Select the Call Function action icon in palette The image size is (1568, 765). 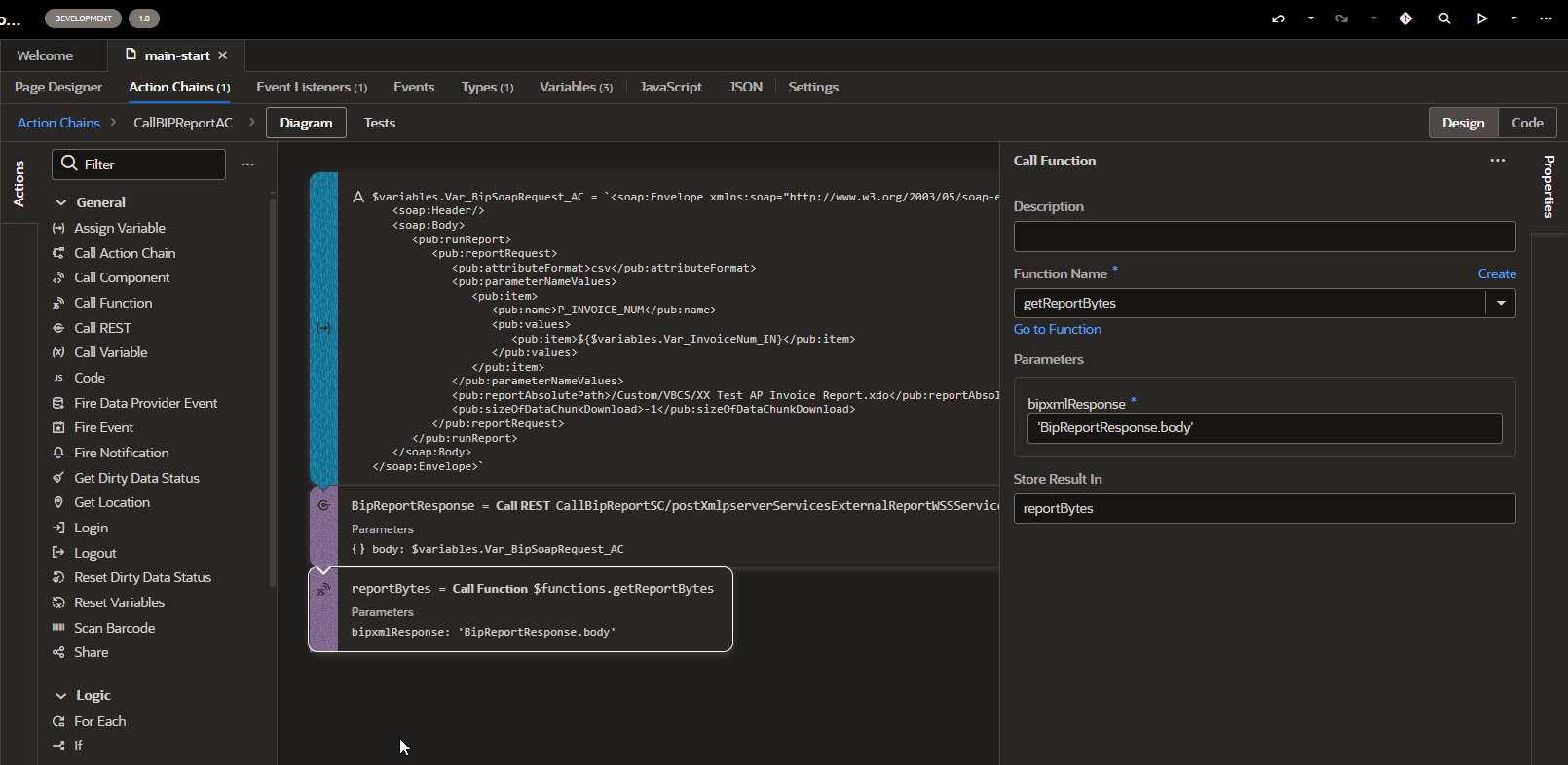[x=58, y=303]
